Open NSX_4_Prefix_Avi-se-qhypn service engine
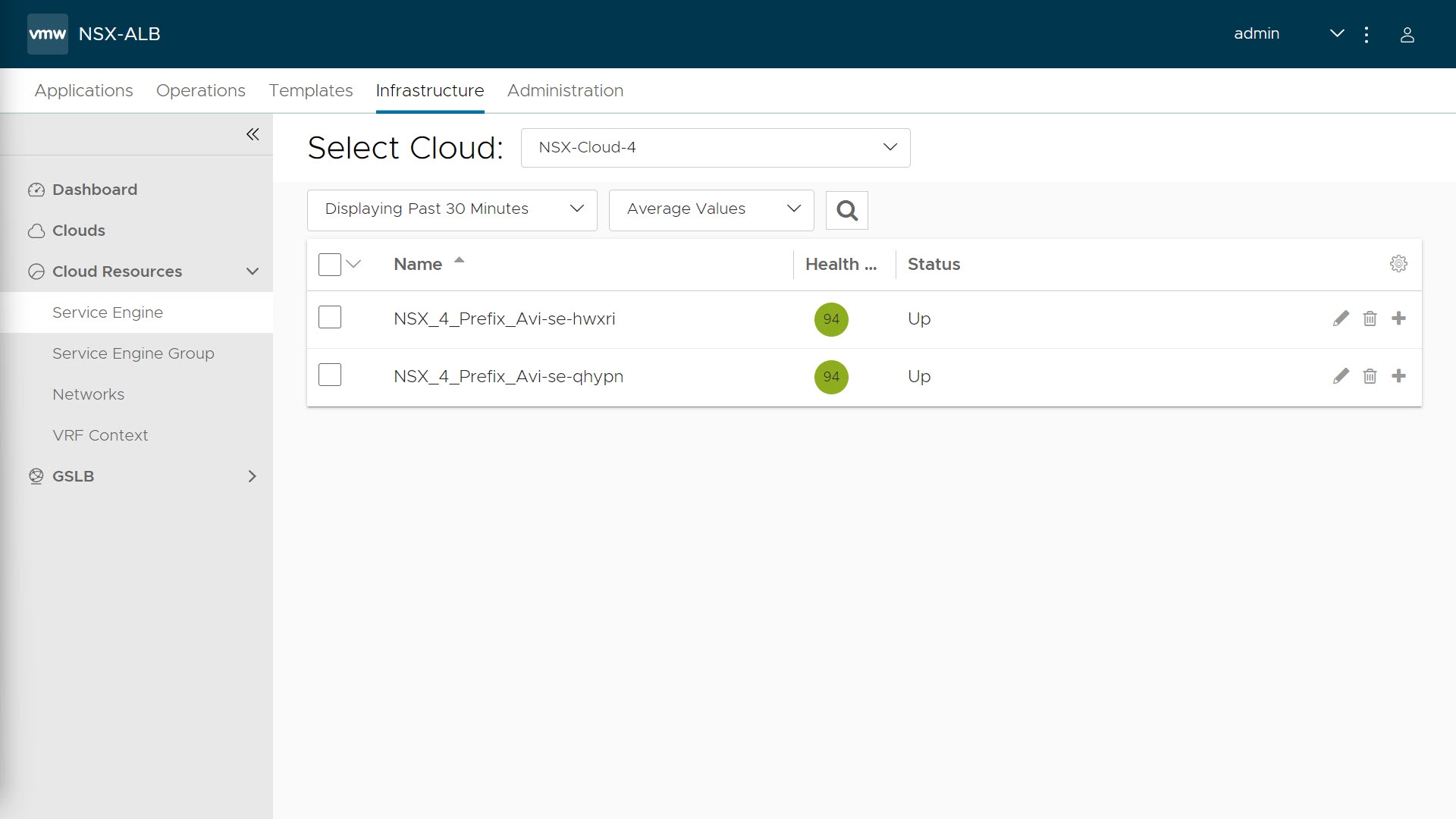 click(x=508, y=377)
